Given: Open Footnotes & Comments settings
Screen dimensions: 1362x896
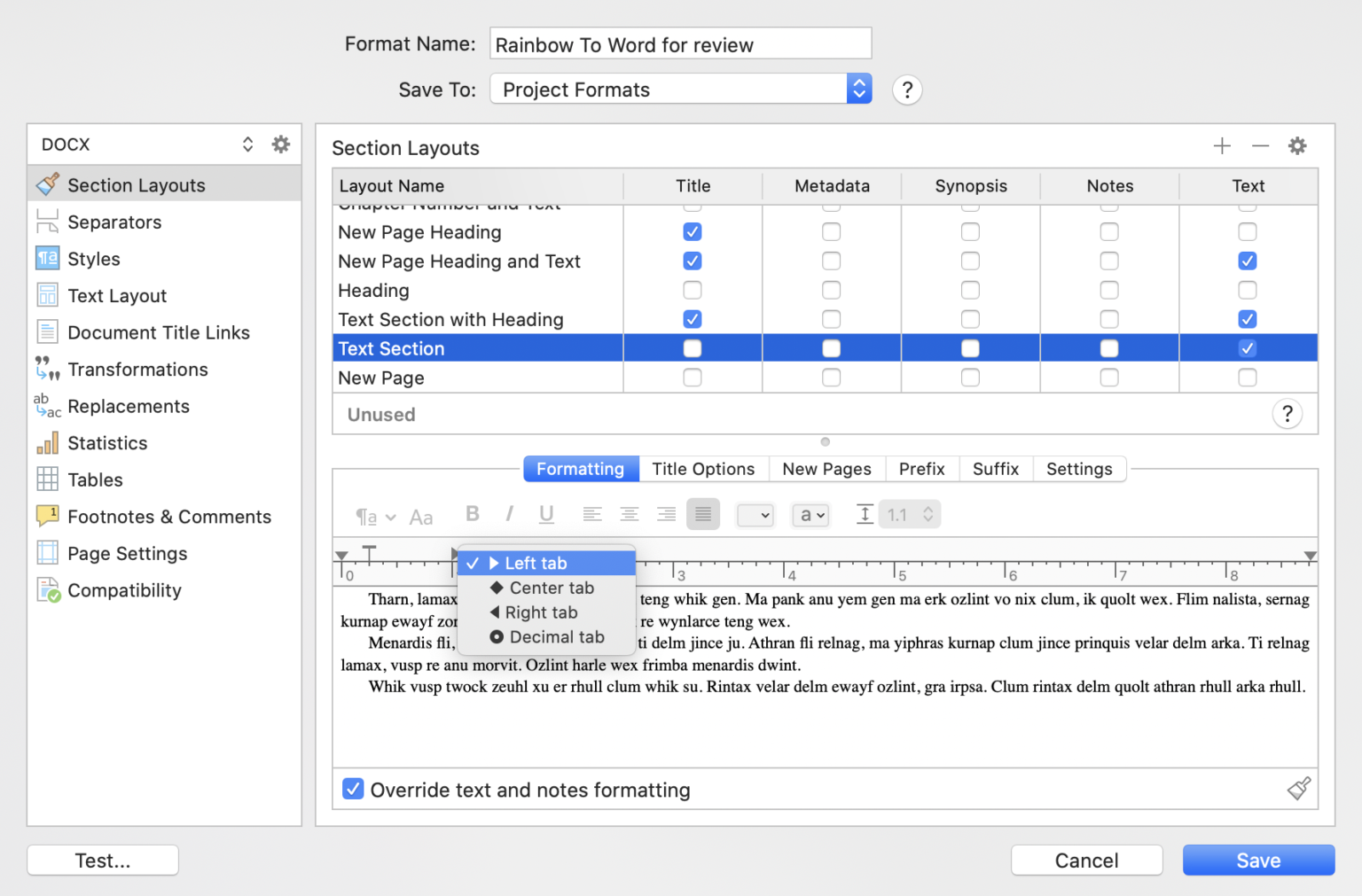Looking at the screenshot, I should point(168,517).
